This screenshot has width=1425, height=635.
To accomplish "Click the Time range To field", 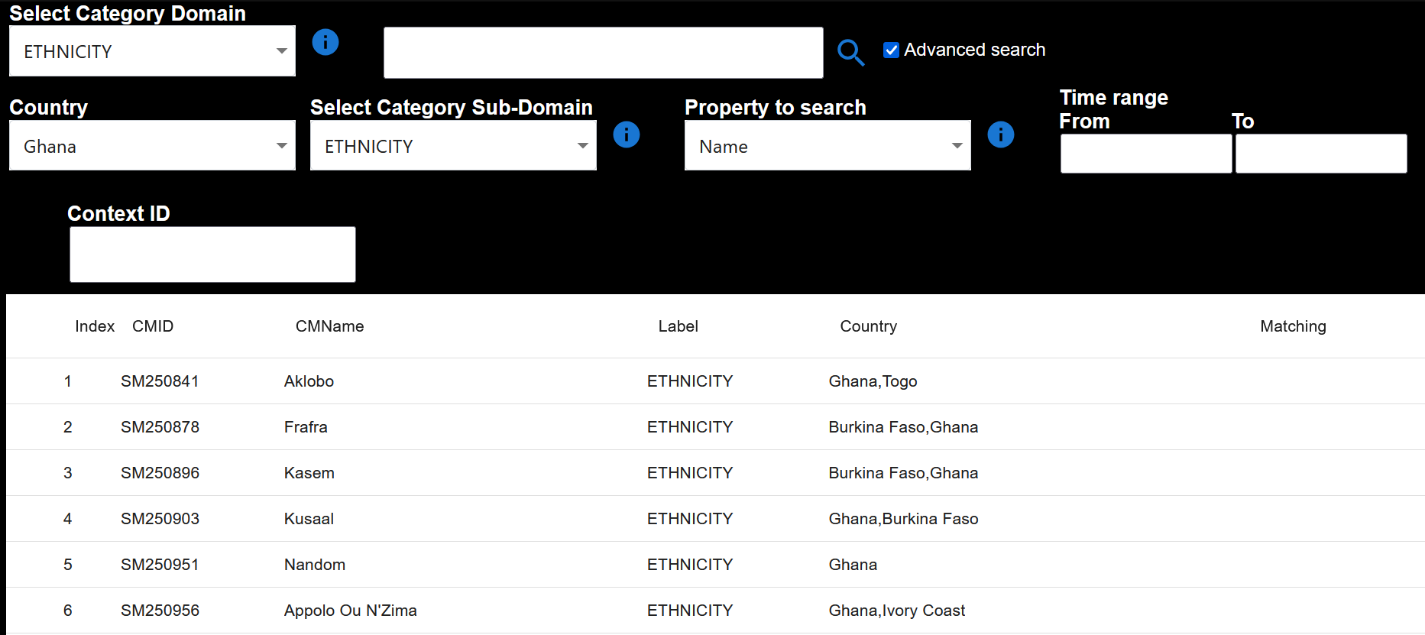I will [1321, 154].
